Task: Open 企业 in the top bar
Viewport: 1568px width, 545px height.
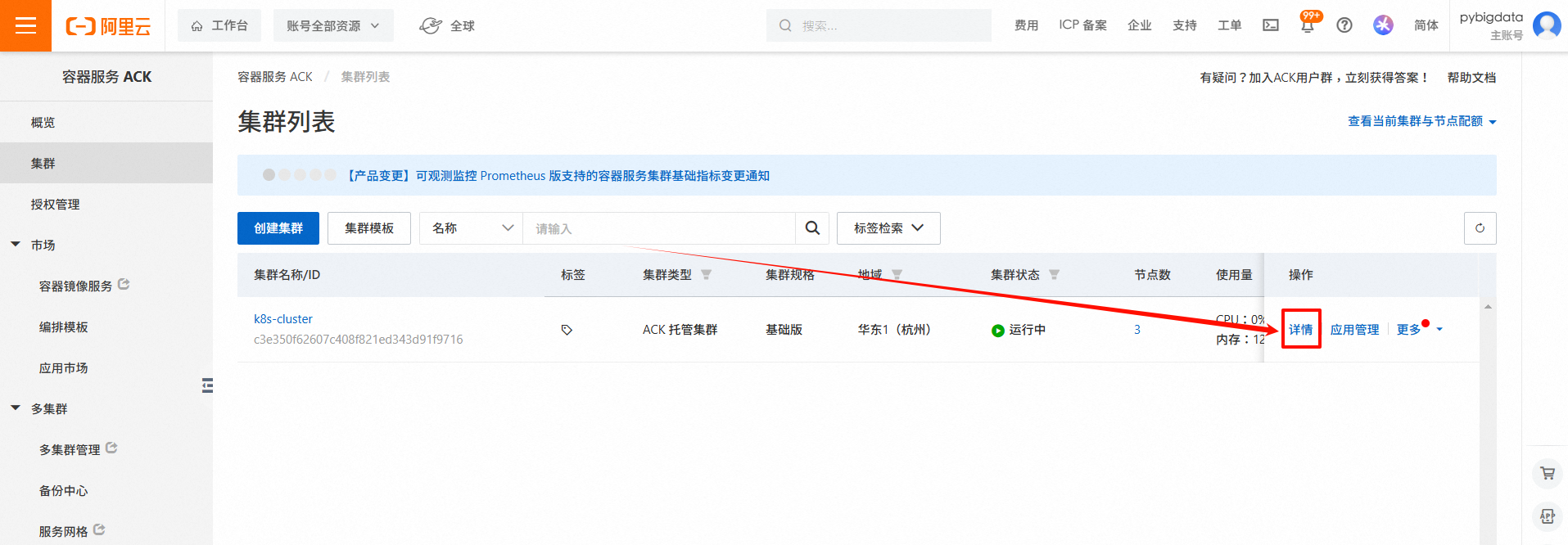Action: [1139, 25]
